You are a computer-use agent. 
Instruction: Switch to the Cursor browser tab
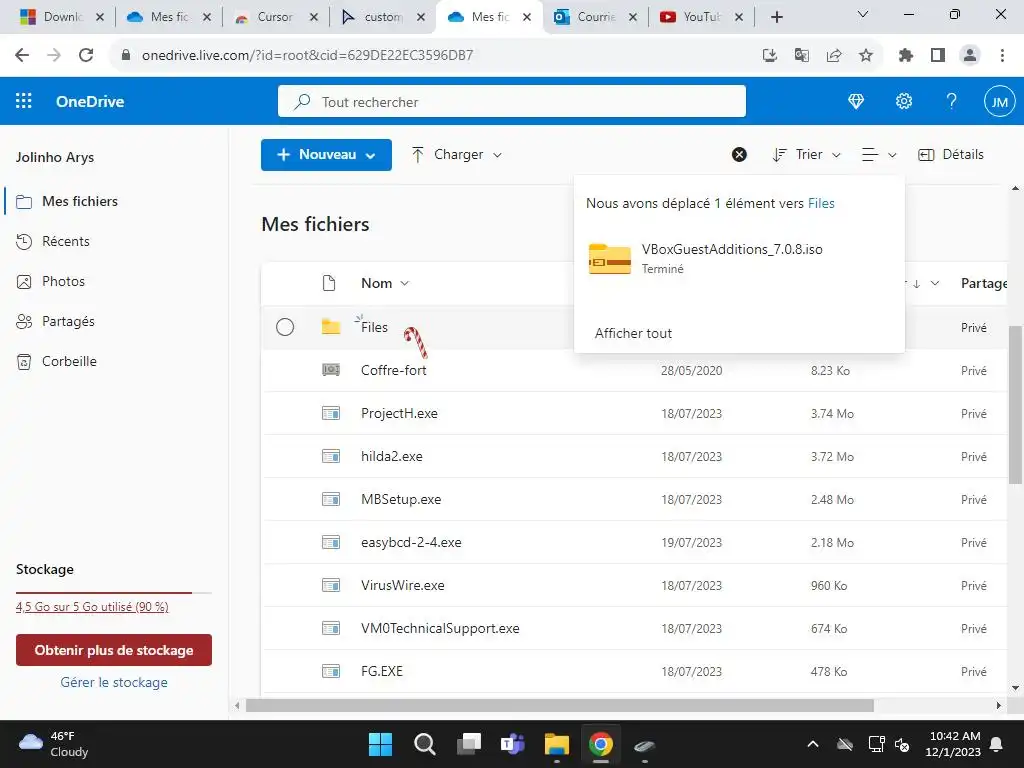click(274, 17)
